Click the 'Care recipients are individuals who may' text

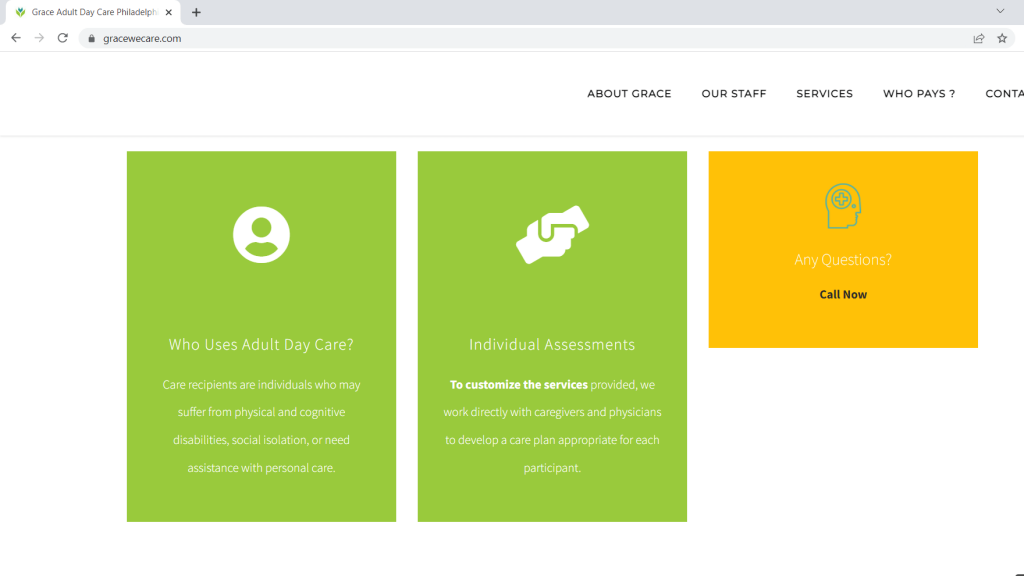click(x=261, y=385)
